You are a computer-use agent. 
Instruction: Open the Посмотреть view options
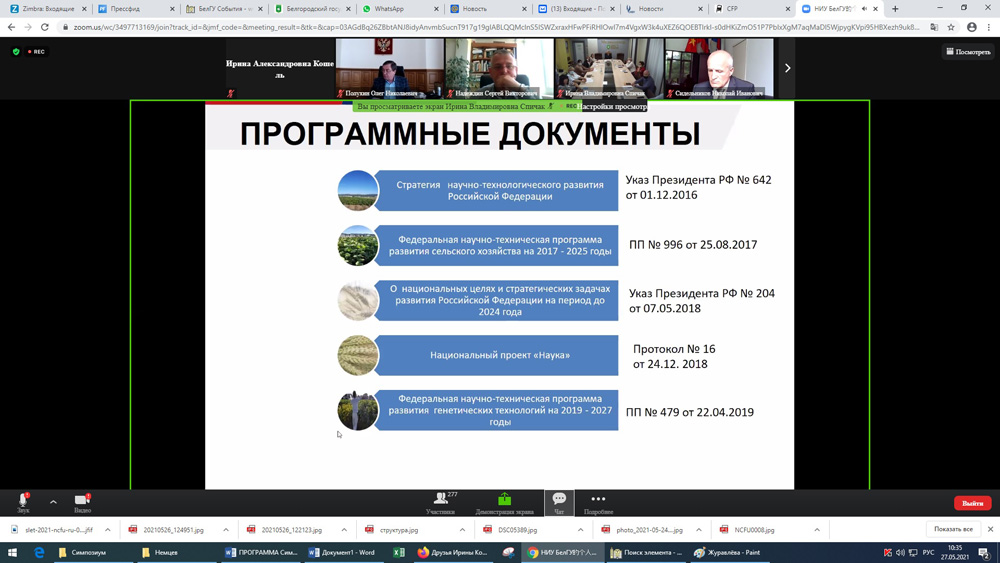click(967, 51)
